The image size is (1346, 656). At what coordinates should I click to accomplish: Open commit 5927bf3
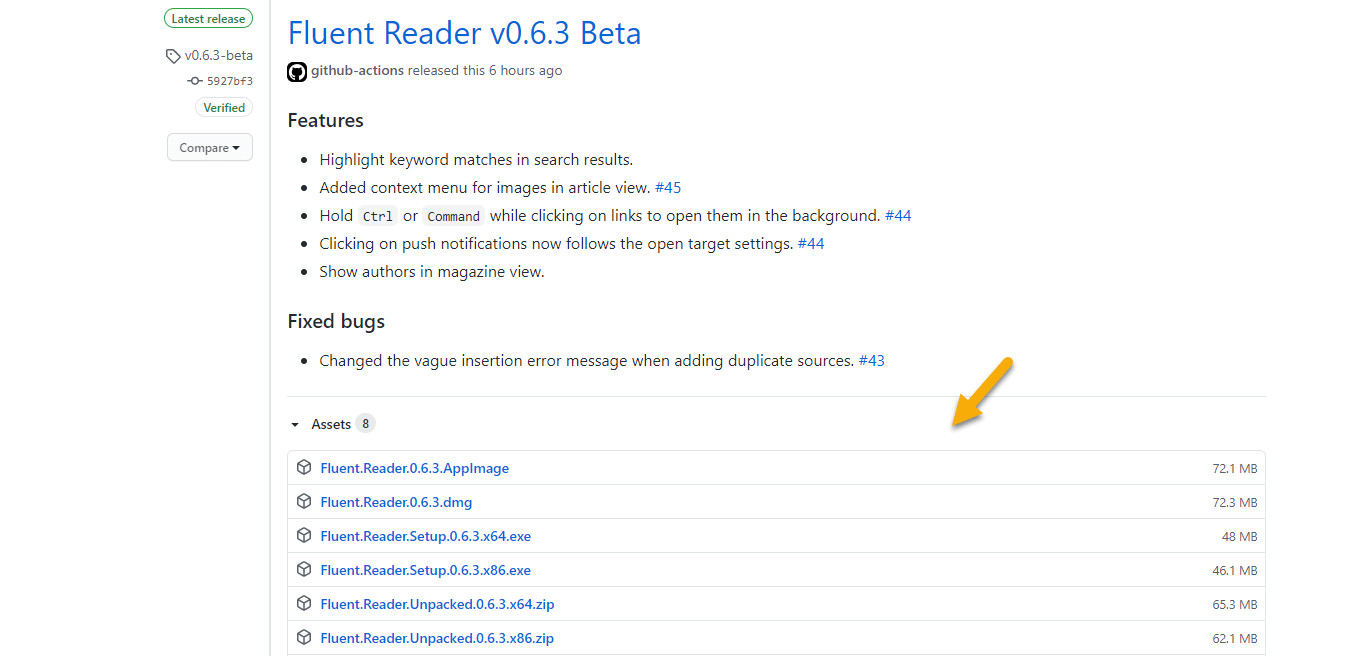coord(228,80)
